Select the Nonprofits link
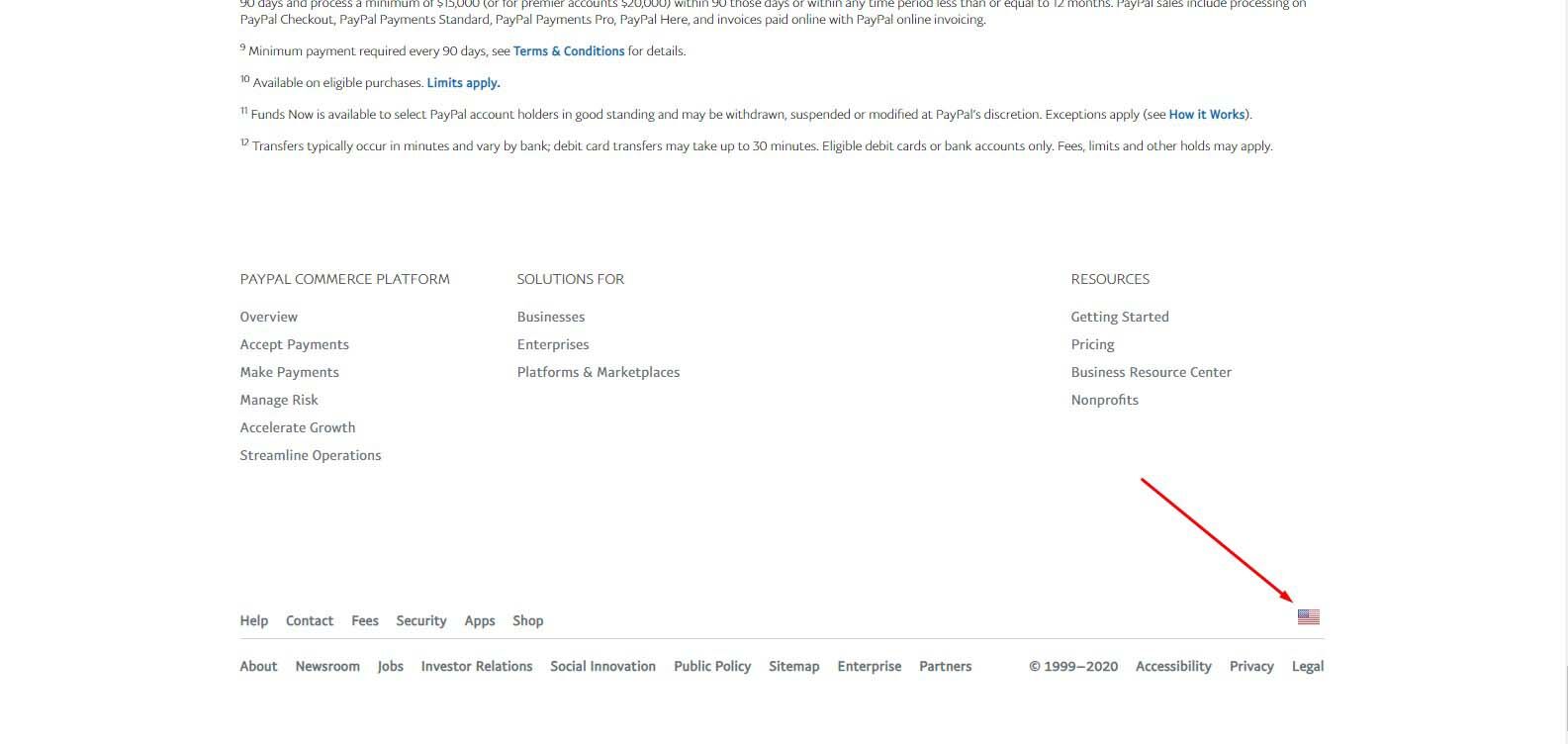Screen dimensions: 1568x744 [1104, 400]
